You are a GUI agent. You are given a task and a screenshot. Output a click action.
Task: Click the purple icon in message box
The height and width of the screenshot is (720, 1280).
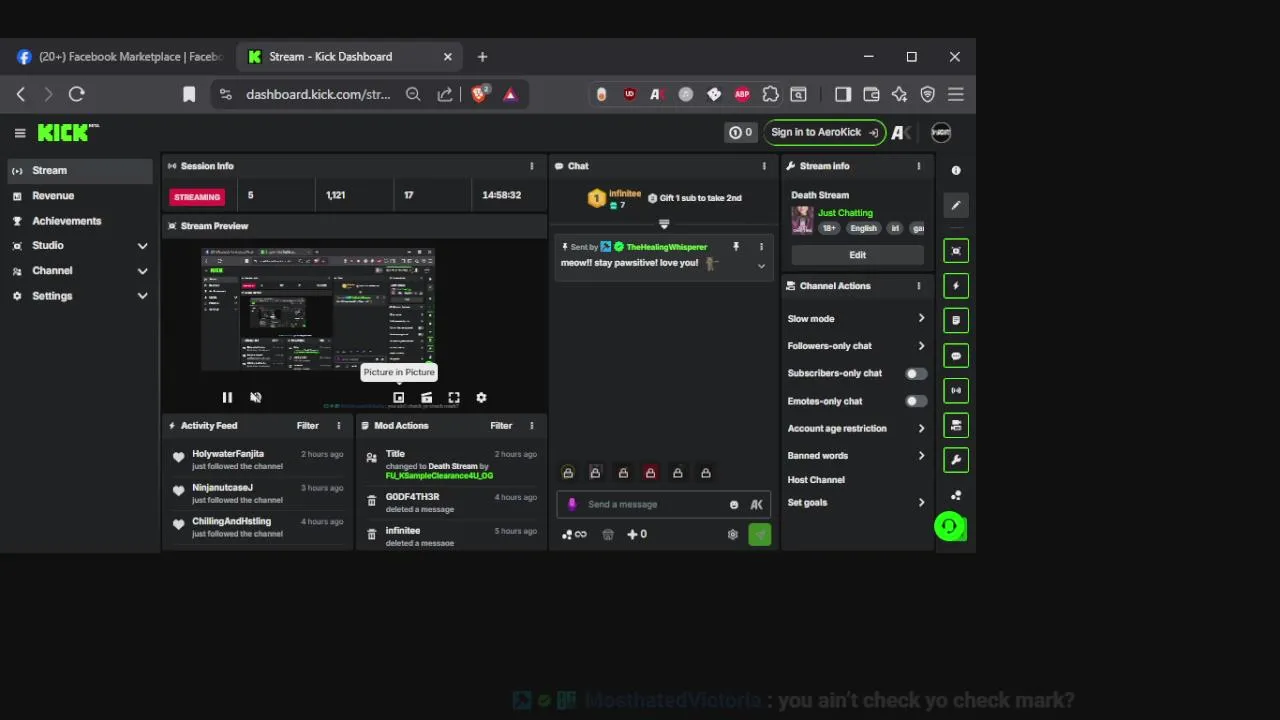[x=572, y=505]
